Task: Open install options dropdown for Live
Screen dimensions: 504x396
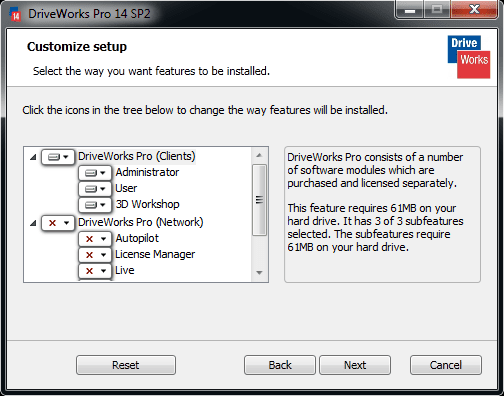Action: point(95,271)
